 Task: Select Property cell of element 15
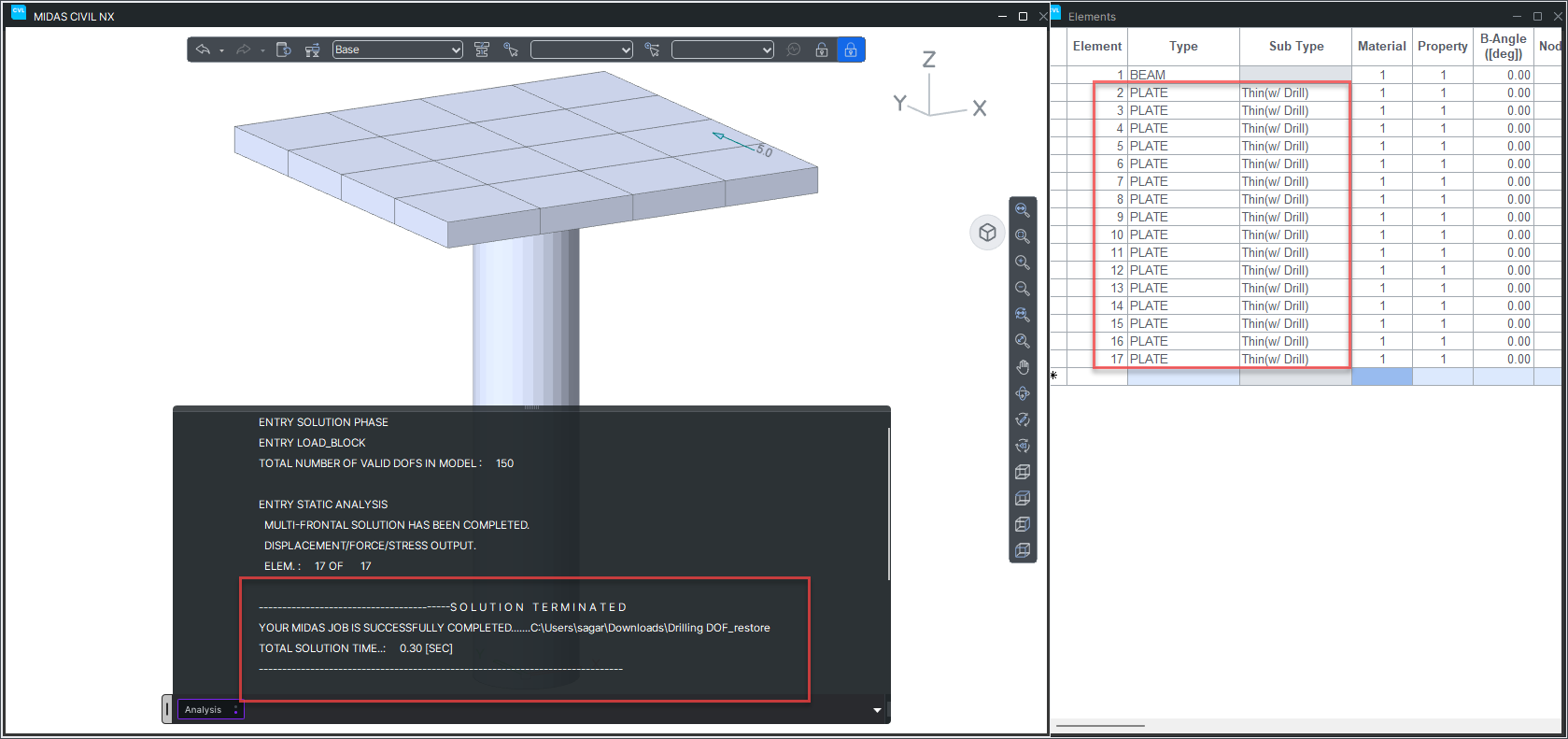[1443, 323]
